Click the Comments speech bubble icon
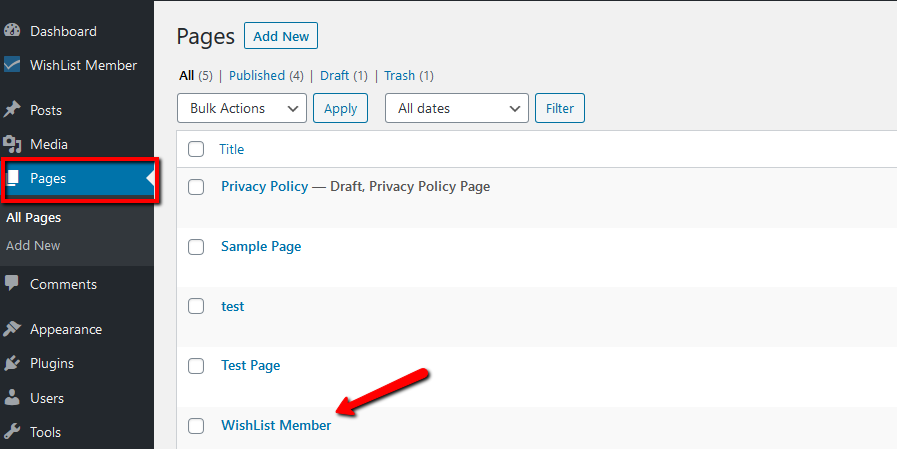Image resolution: width=897 pixels, height=449 pixels. [12, 284]
